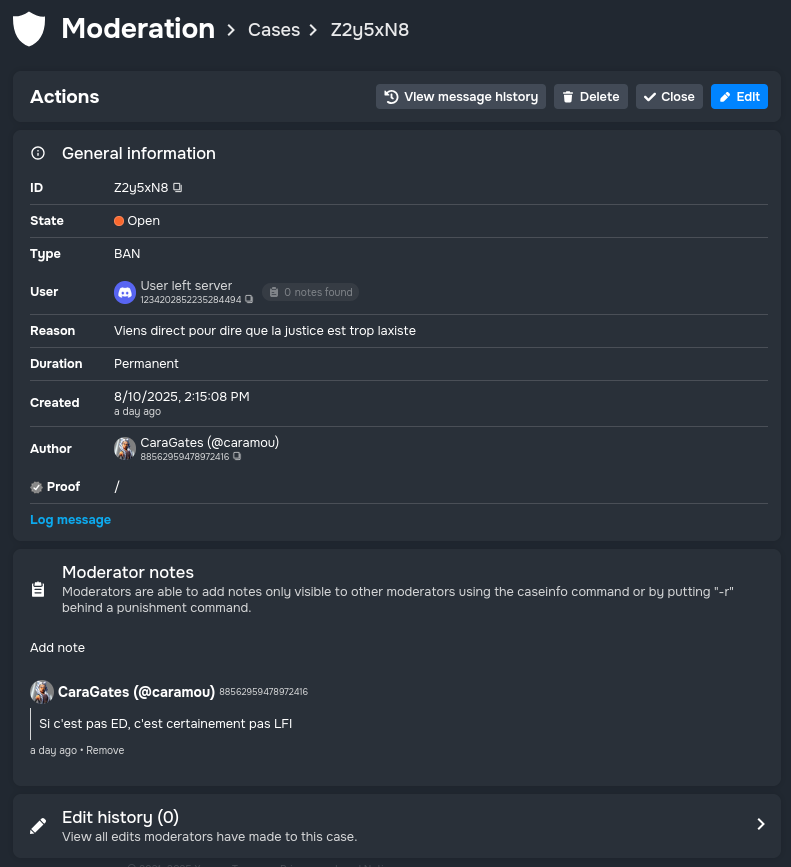
Task: Copy the author's user ID
Action: point(237,457)
